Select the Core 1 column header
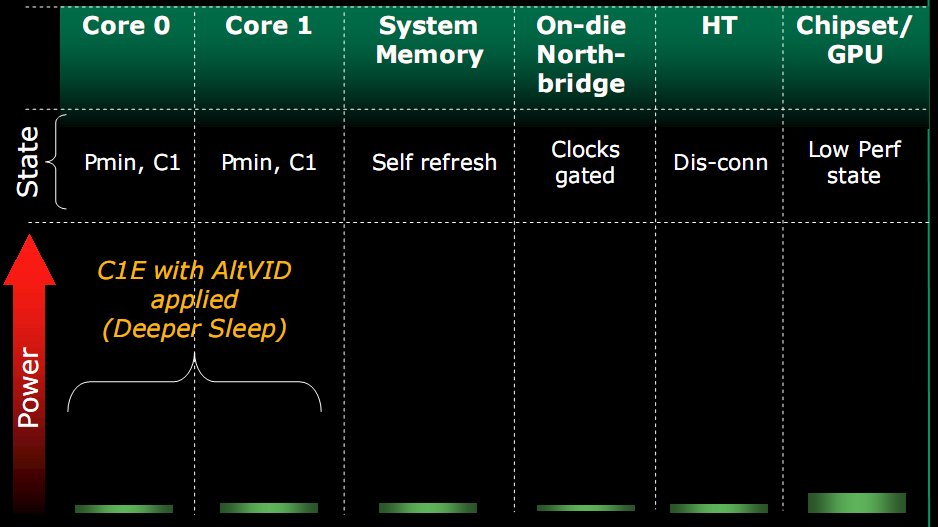 pyautogui.click(x=269, y=26)
